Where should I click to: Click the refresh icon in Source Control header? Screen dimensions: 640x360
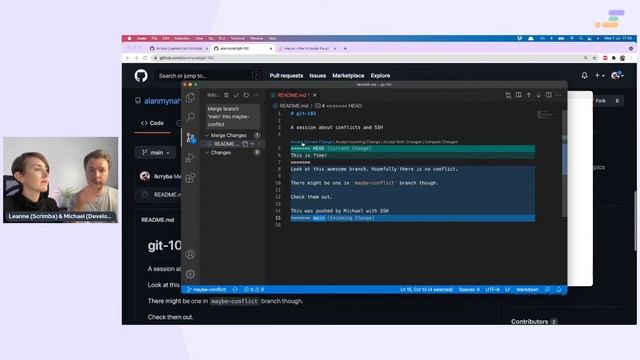pyautogui.click(x=246, y=95)
